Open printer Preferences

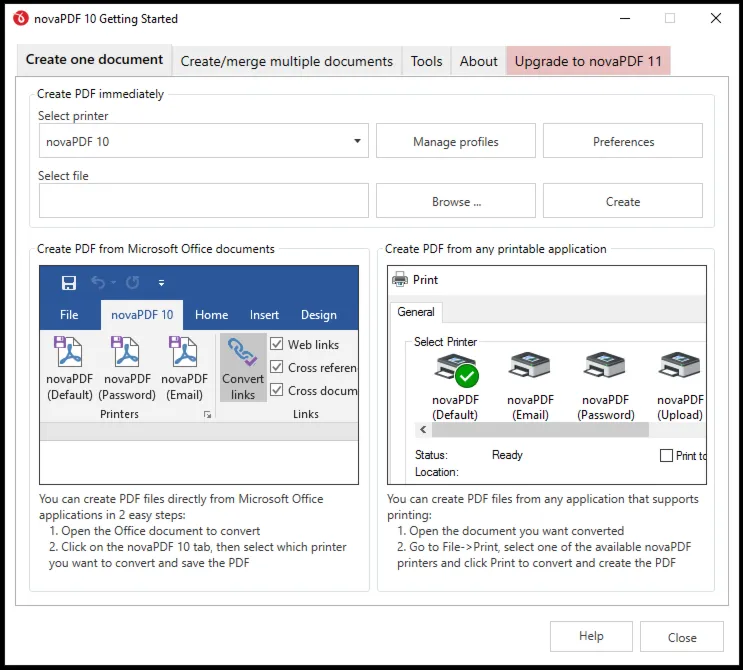tap(623, 141)
